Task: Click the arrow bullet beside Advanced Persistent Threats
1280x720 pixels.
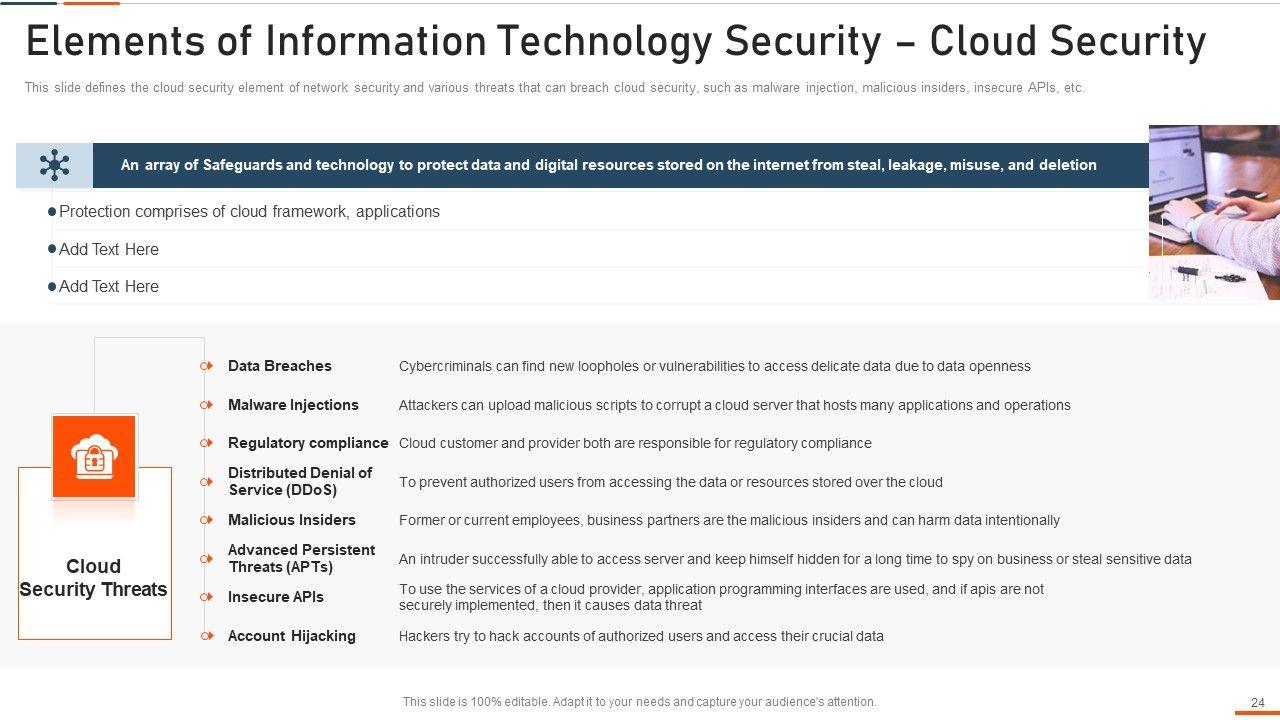Action: 207,558
